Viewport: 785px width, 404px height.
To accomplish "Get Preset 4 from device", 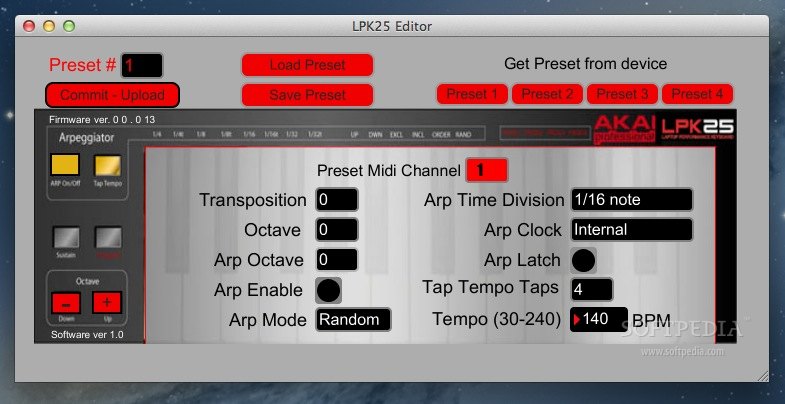I will [697, 94].
